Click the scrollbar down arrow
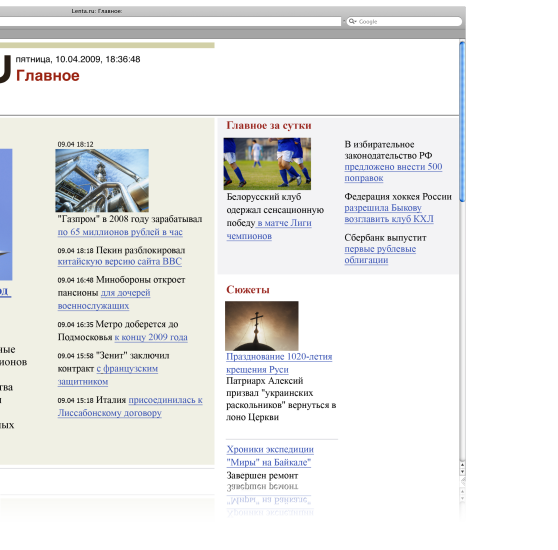The width and height of the screenshot is (558, 550). click(x=462, y=472)
